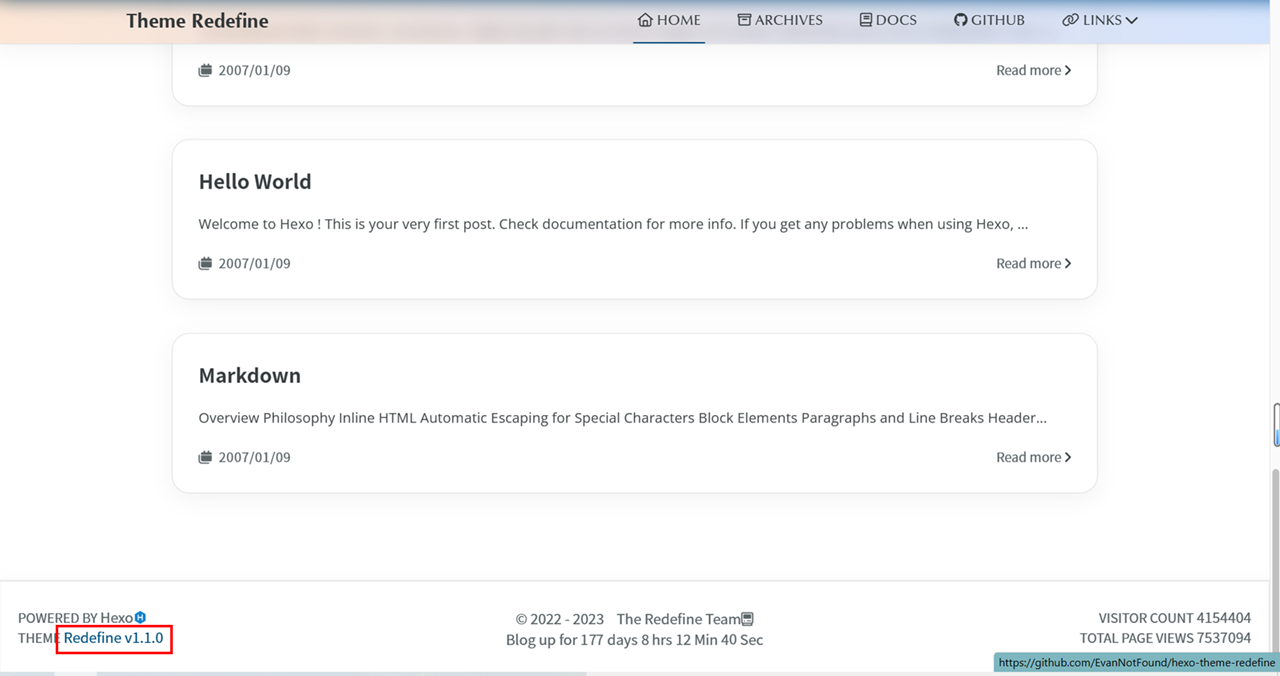Click the Docs book icon
This screenshot has width=1280, height=676.
pos(866,20)
